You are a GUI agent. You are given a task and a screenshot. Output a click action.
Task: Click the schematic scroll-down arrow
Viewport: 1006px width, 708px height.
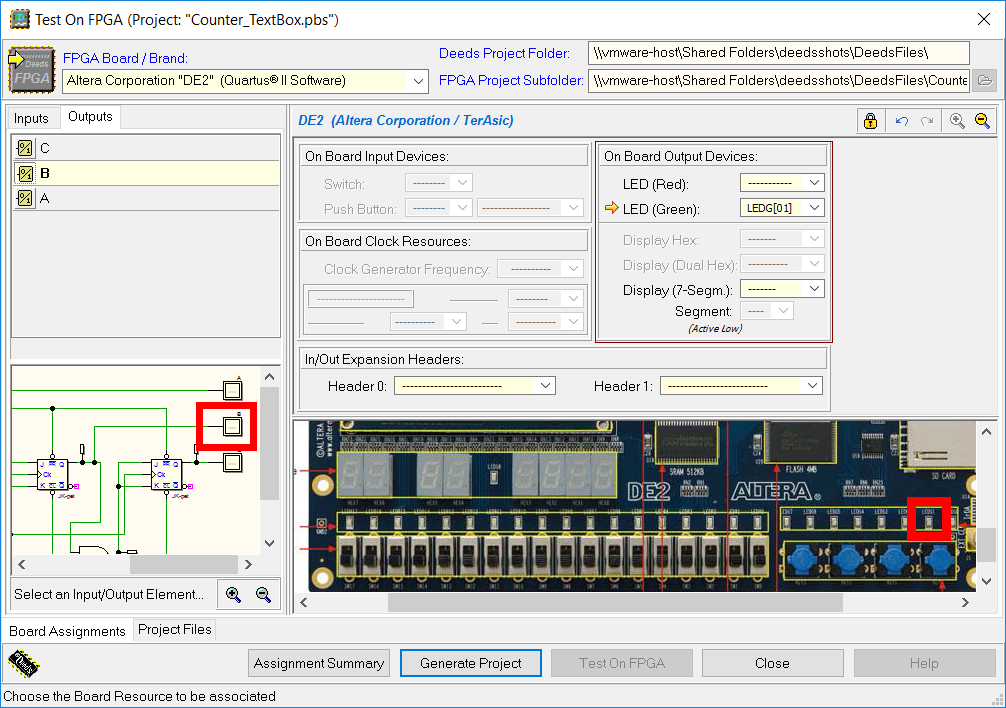pos(269,543)
